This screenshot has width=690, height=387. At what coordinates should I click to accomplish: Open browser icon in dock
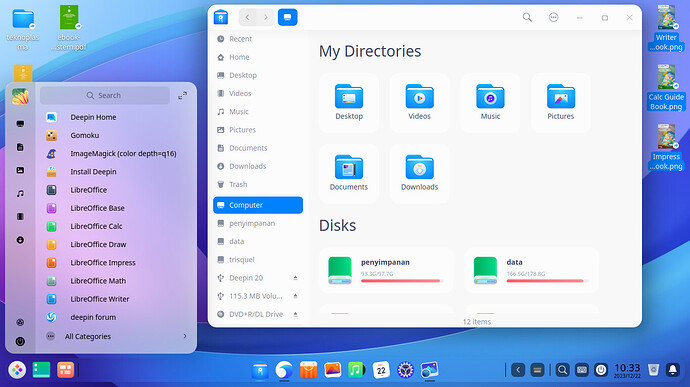[x=284, y=370]
